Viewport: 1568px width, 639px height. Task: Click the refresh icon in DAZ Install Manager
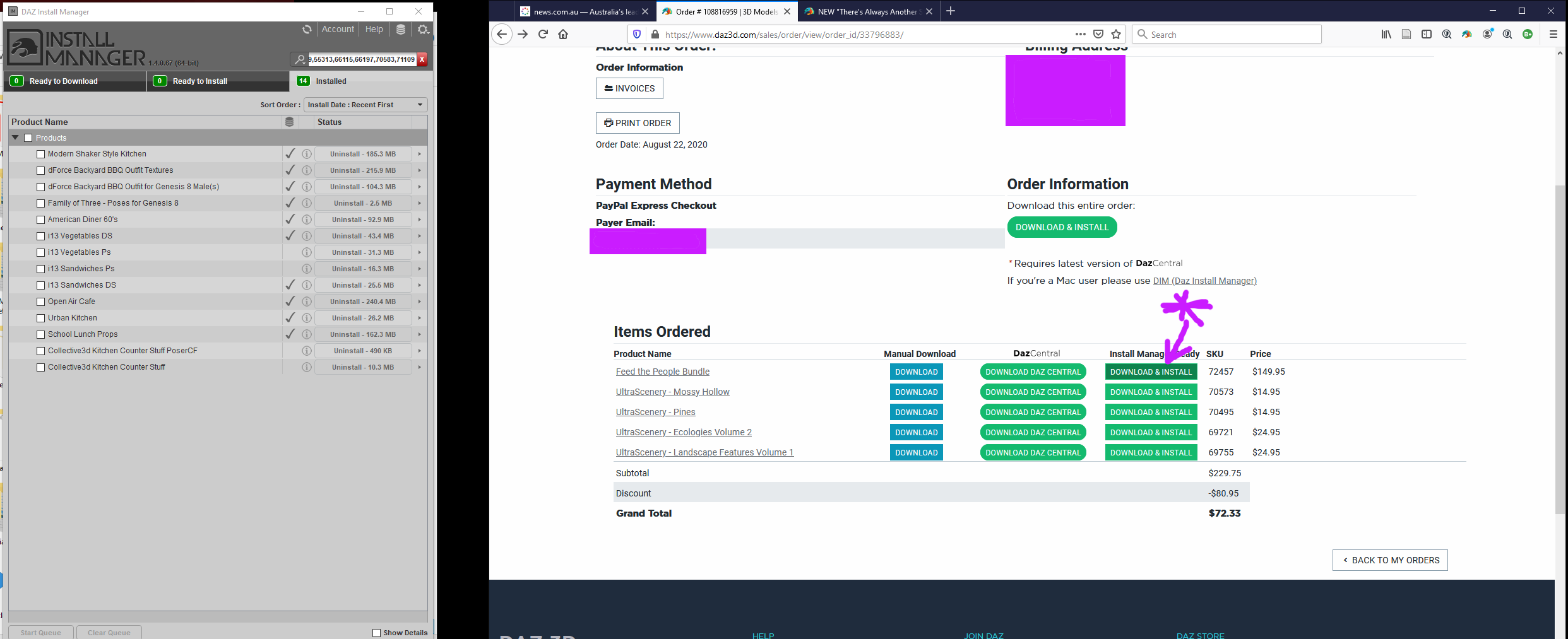(307, 29)
